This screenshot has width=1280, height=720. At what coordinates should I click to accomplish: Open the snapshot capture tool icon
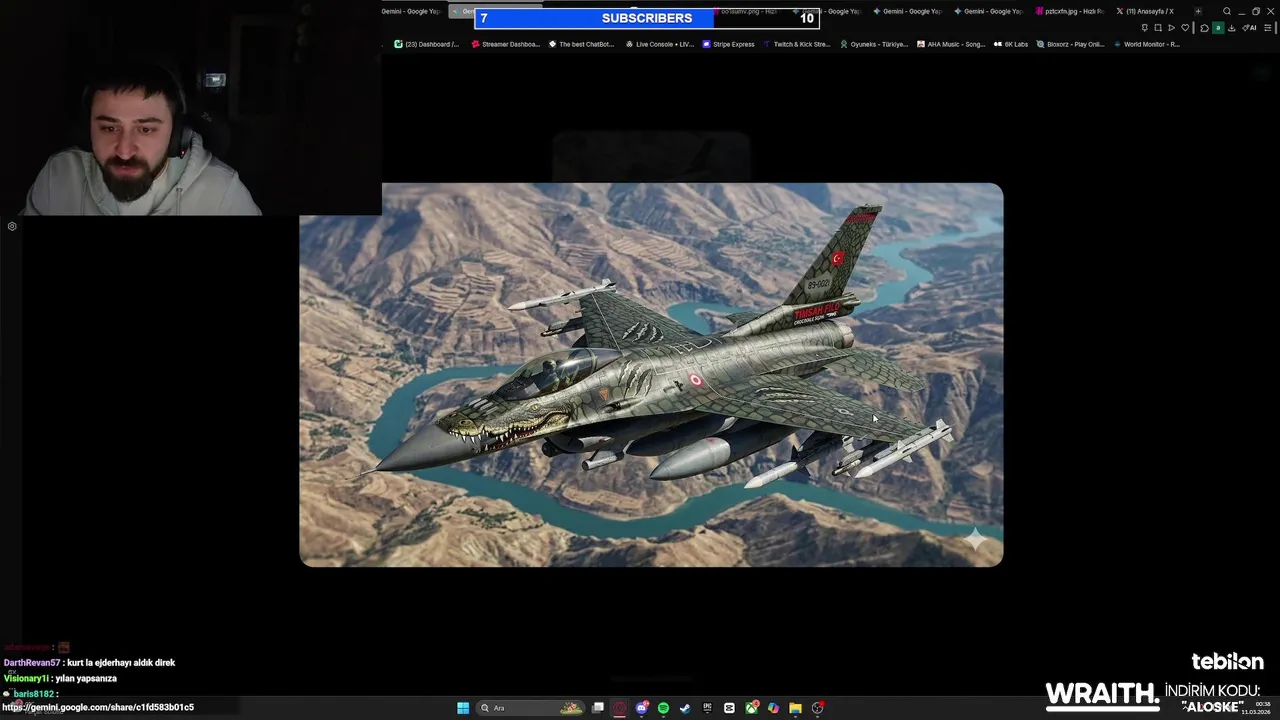click(x=1158, y=28)
